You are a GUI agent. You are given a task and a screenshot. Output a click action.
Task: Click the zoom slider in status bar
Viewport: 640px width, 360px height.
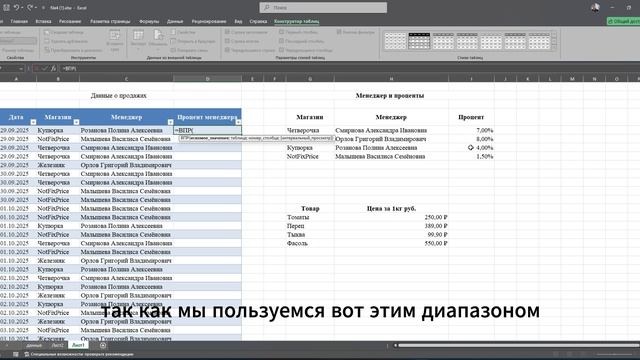(613, 354)
